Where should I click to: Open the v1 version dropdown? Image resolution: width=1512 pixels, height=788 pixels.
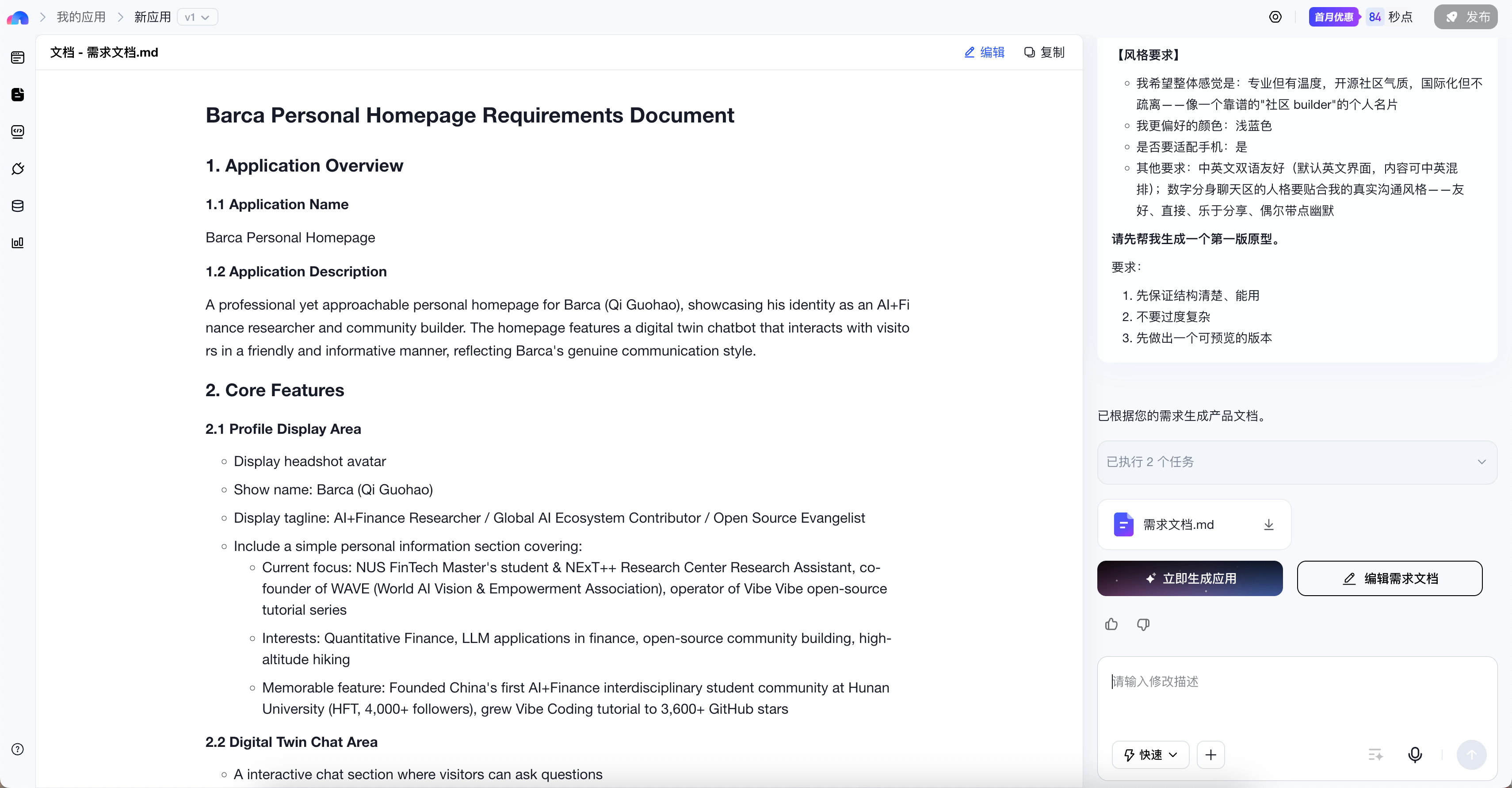pos(197,17)
